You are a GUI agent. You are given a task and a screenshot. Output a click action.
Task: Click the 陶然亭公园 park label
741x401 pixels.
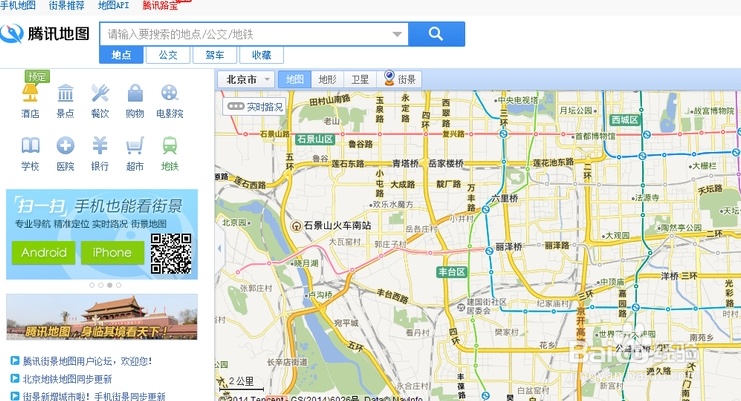tap(680, 228)
